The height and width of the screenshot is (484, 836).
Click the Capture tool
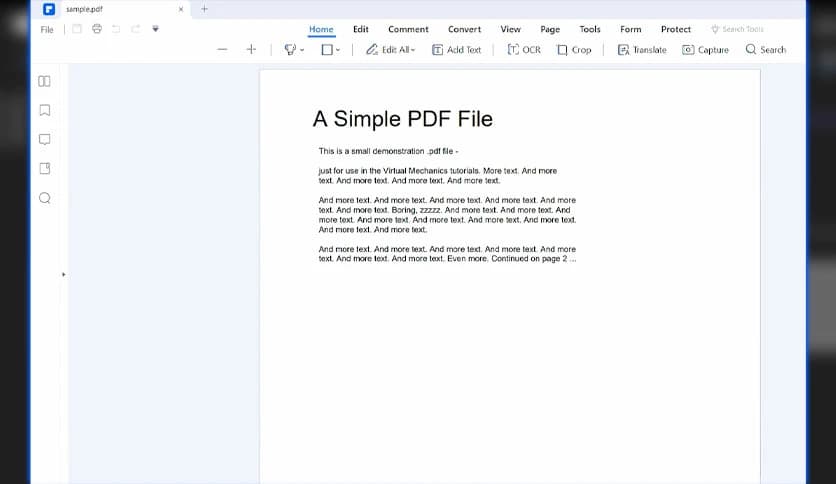[x=705, y=50]
